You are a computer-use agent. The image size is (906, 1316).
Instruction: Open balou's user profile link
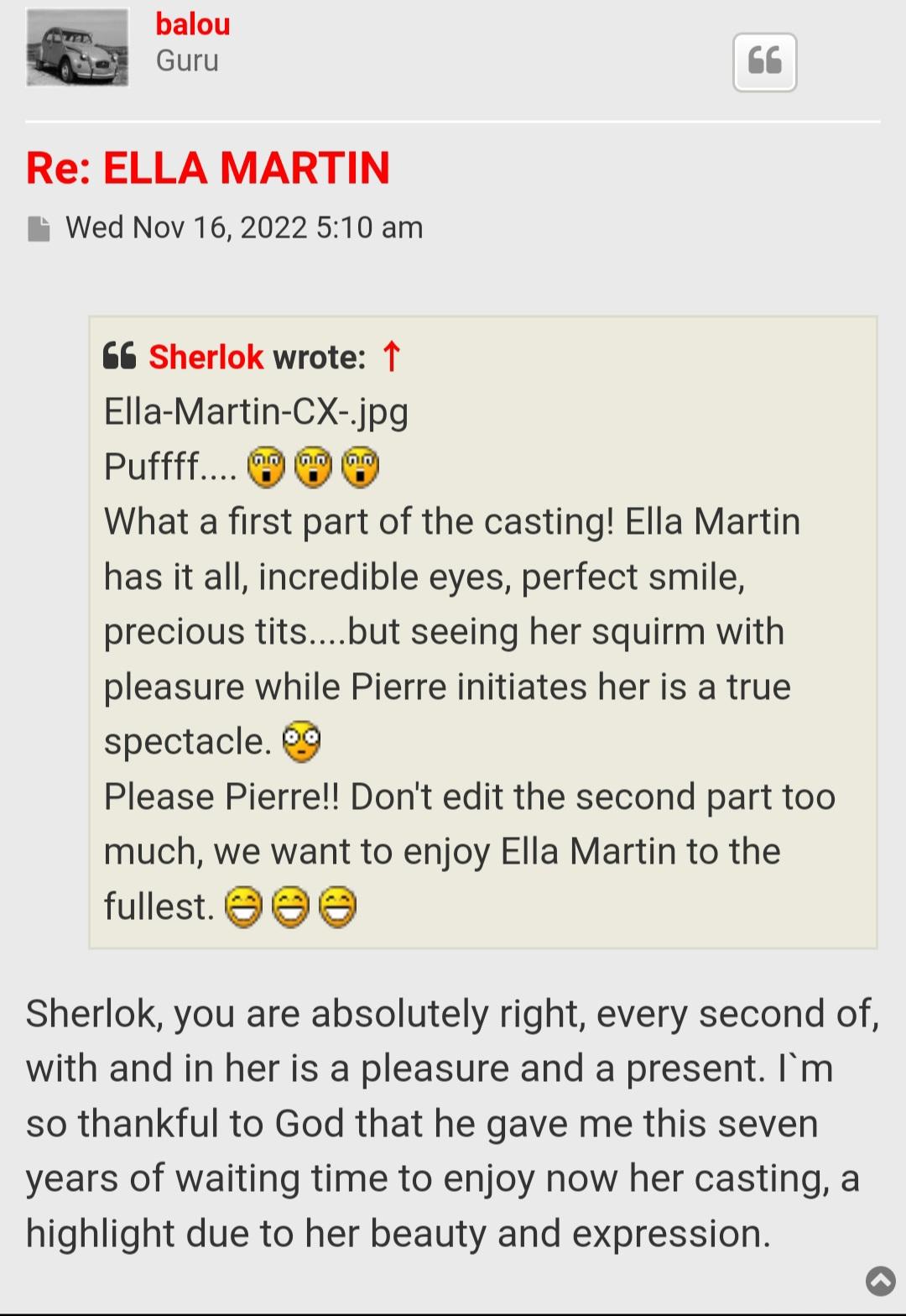[193, 24]
